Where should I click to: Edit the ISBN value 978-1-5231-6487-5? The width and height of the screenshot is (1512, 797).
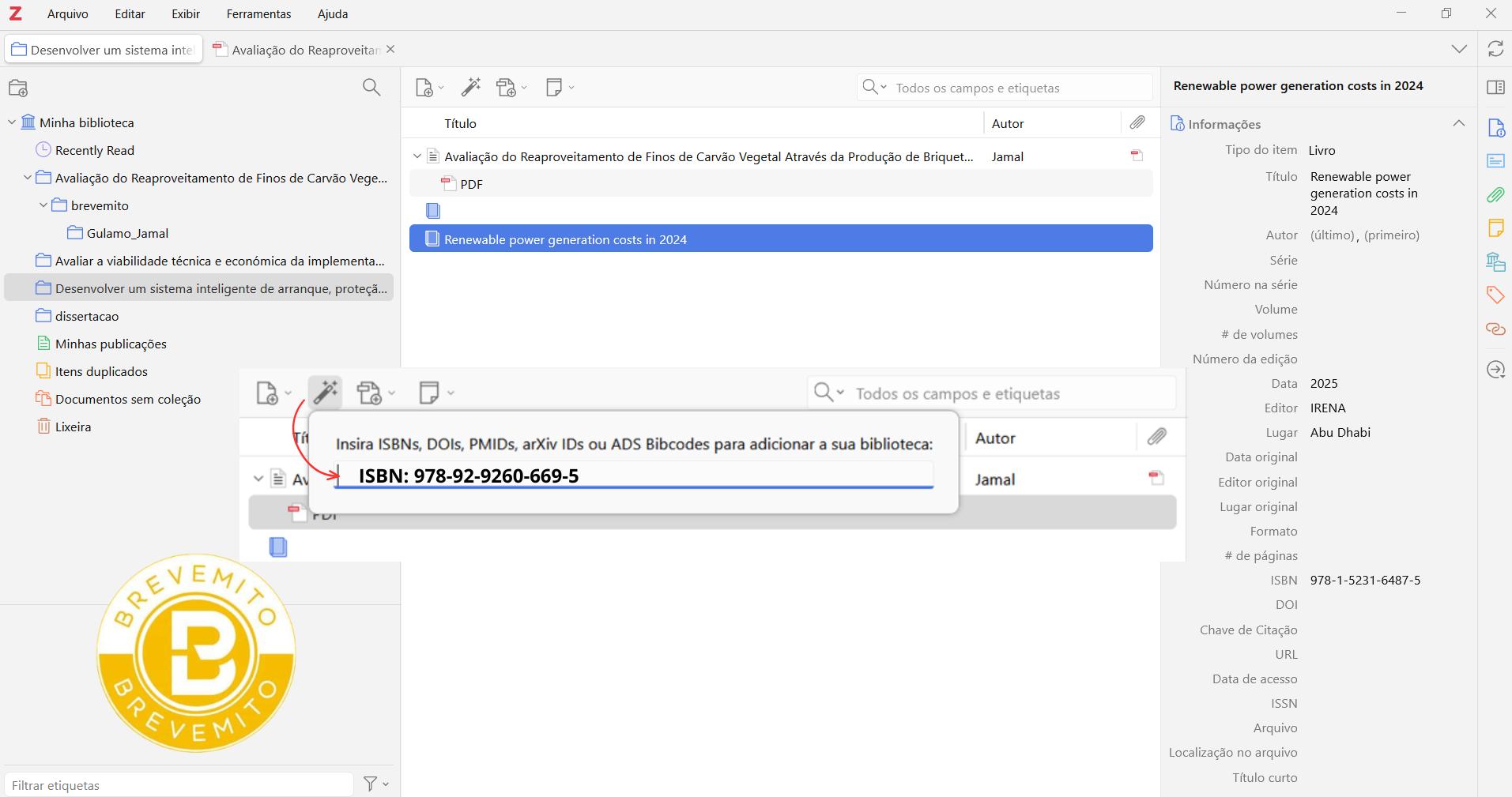click(1365, 580)
